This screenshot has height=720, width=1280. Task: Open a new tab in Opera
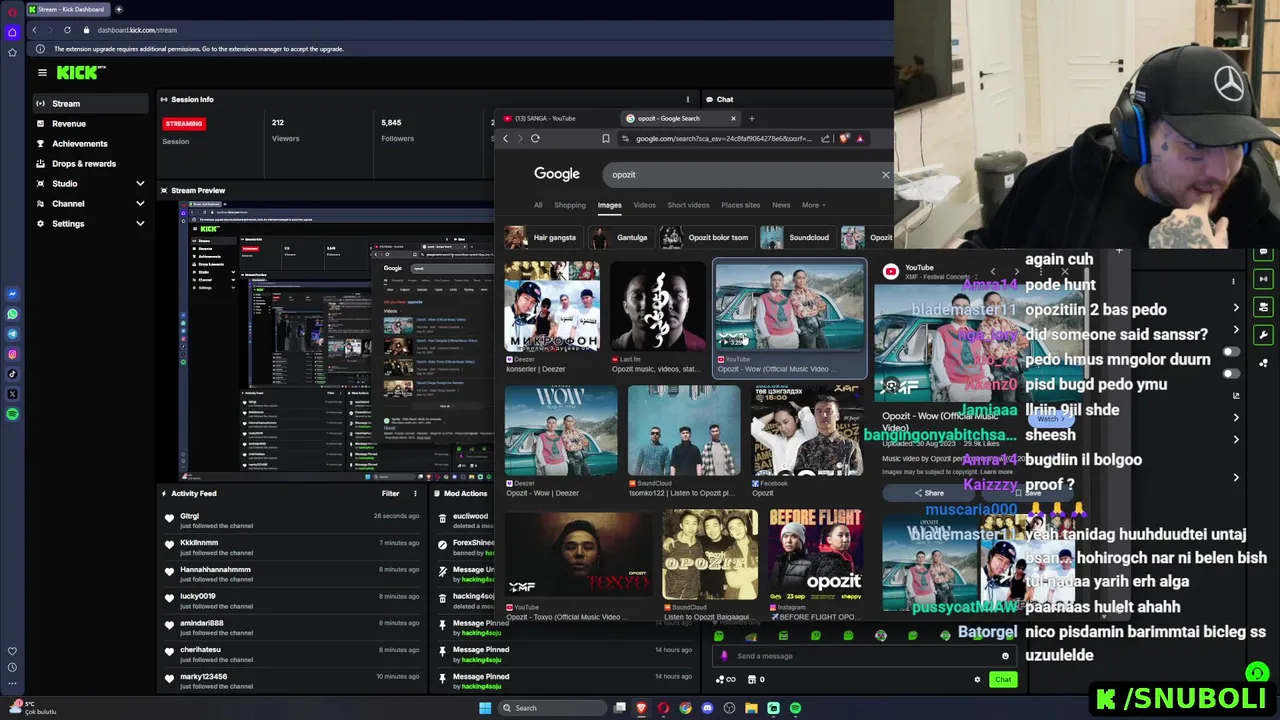(x=118, y=9)
